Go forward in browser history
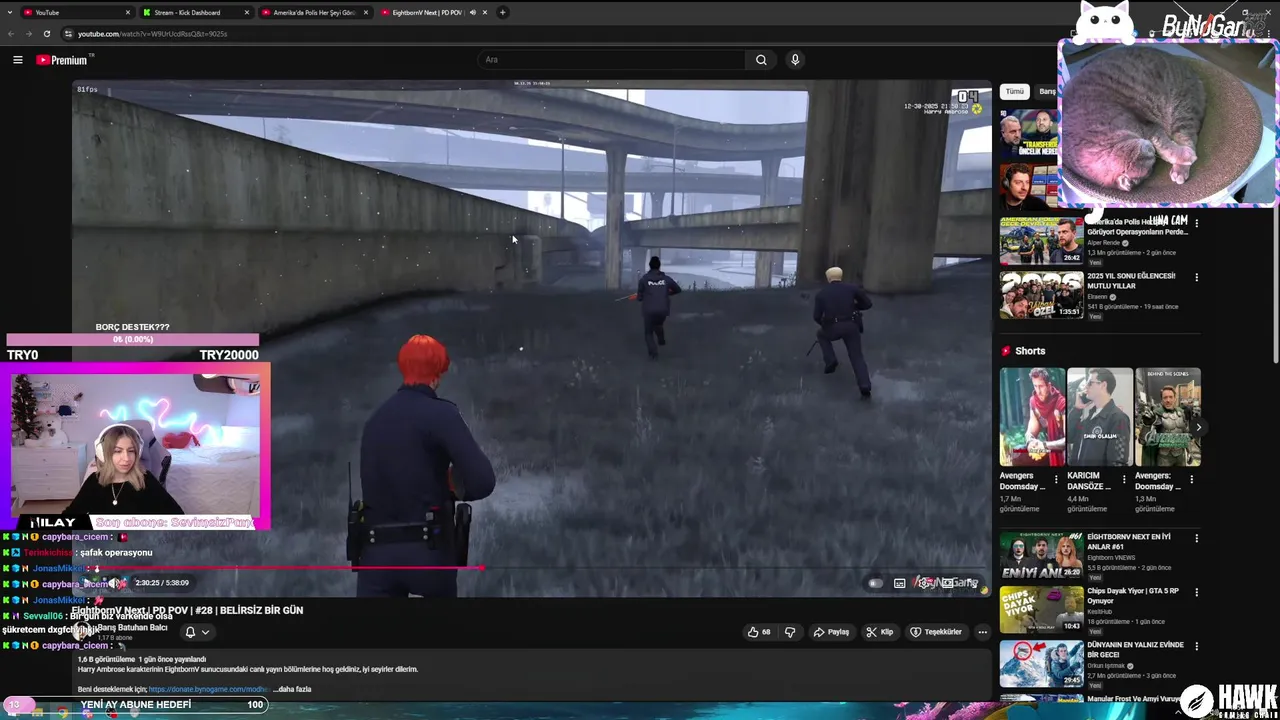1280x720 pixels. pyautogui.click(x=28, y=33)
